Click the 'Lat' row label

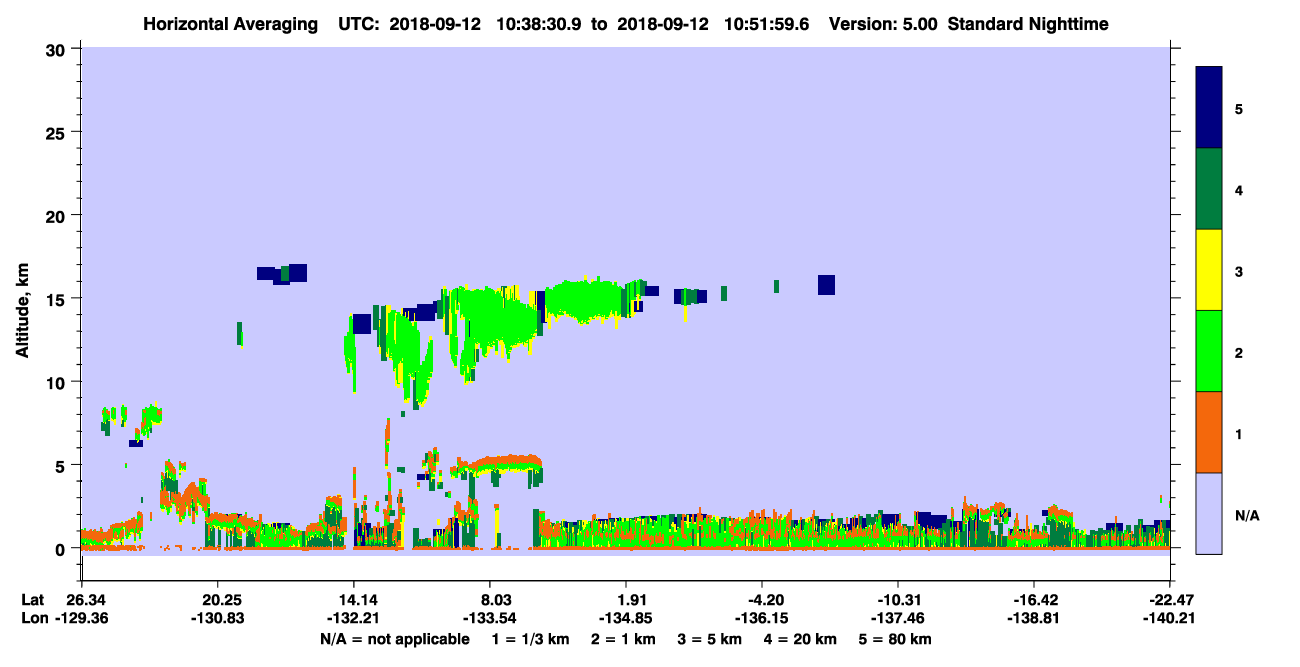(x=33, y=600)
